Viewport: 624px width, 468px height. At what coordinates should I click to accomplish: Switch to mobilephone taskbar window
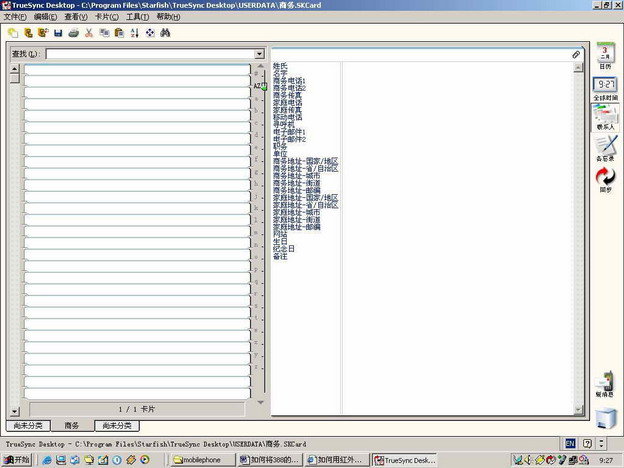[x=203, y=460]
